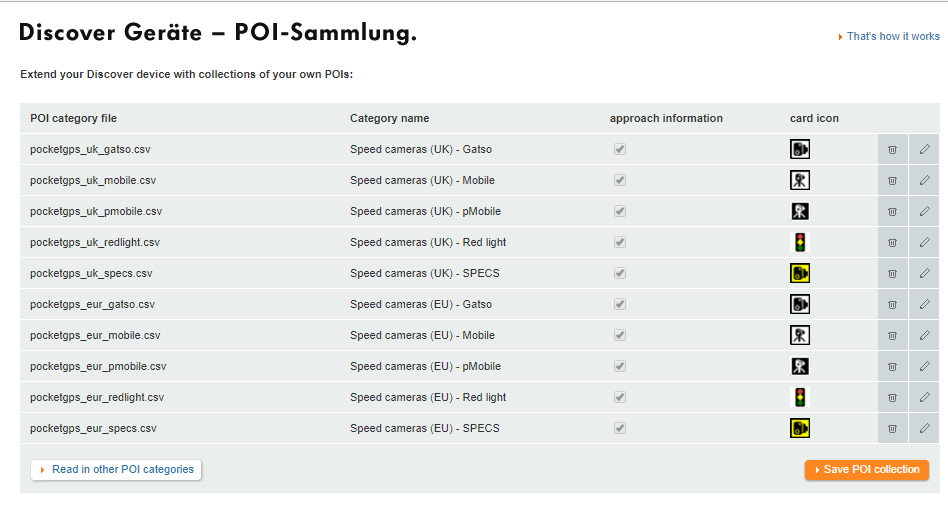Edit the Speed cameras (UK) - SPECS row
Screen dimensions: 948x505
[924, 273]
